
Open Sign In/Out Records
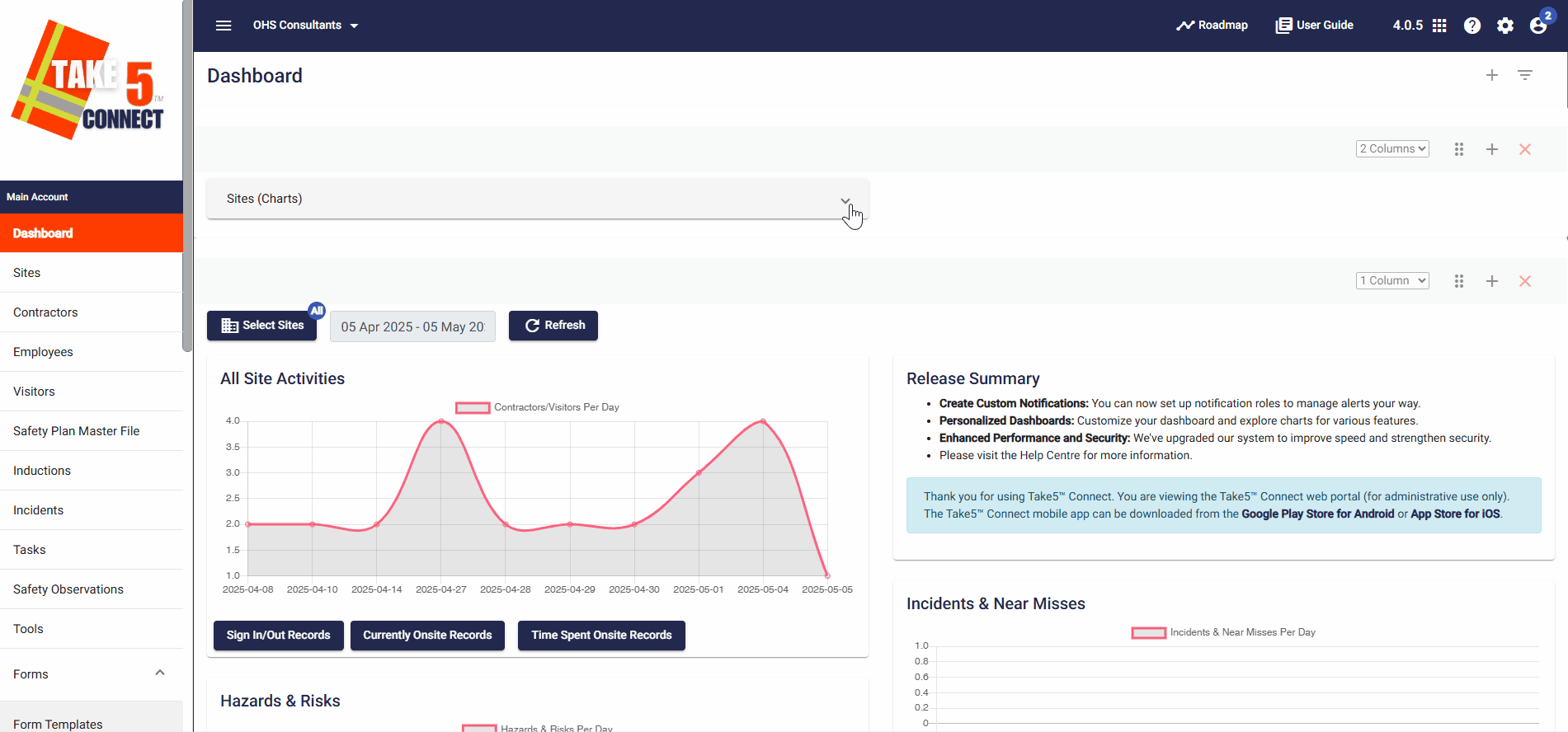pyautogui.click(x=279, y=636)
